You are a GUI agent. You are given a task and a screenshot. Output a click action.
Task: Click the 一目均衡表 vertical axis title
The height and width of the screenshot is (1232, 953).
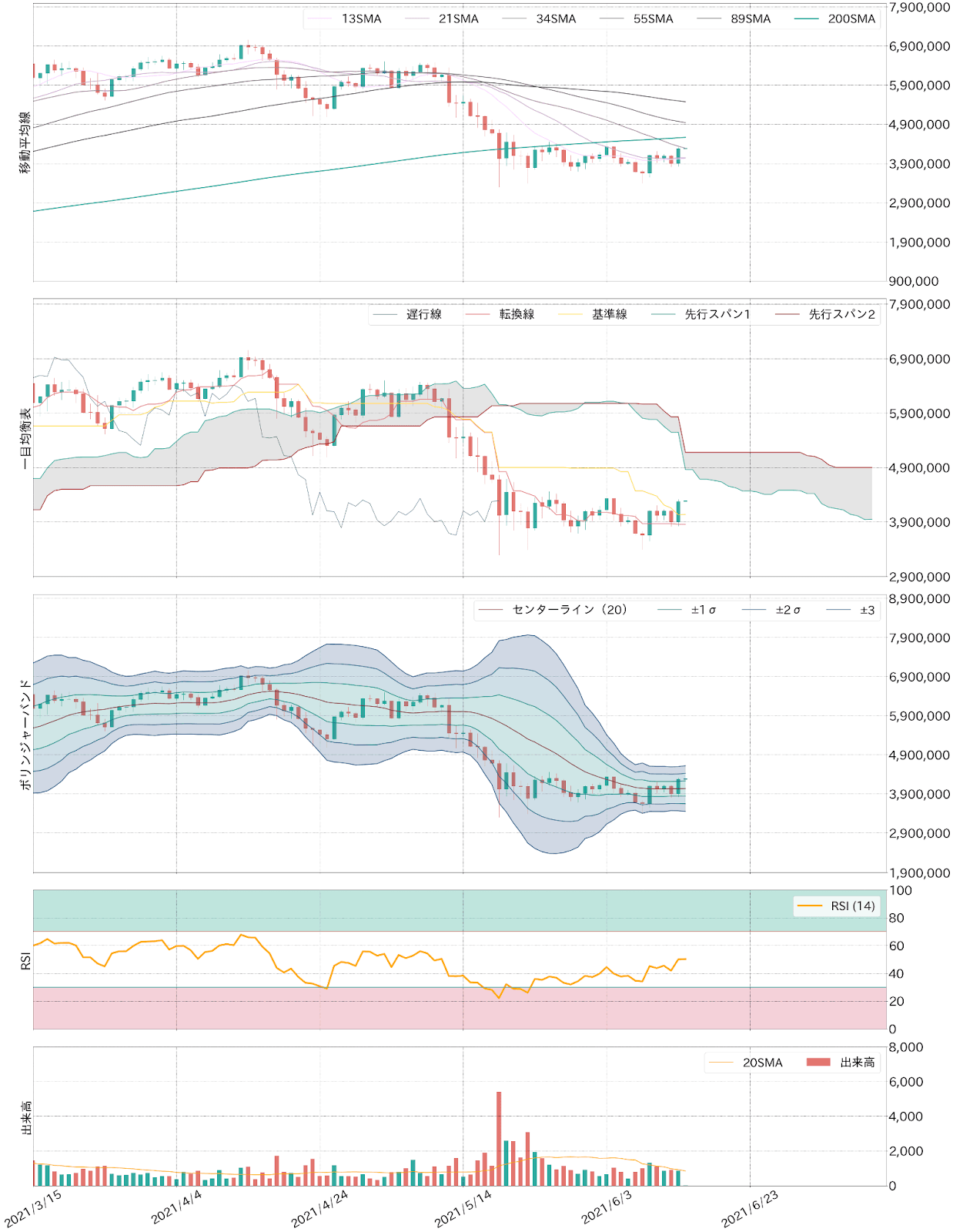click(x=25, y=439)
